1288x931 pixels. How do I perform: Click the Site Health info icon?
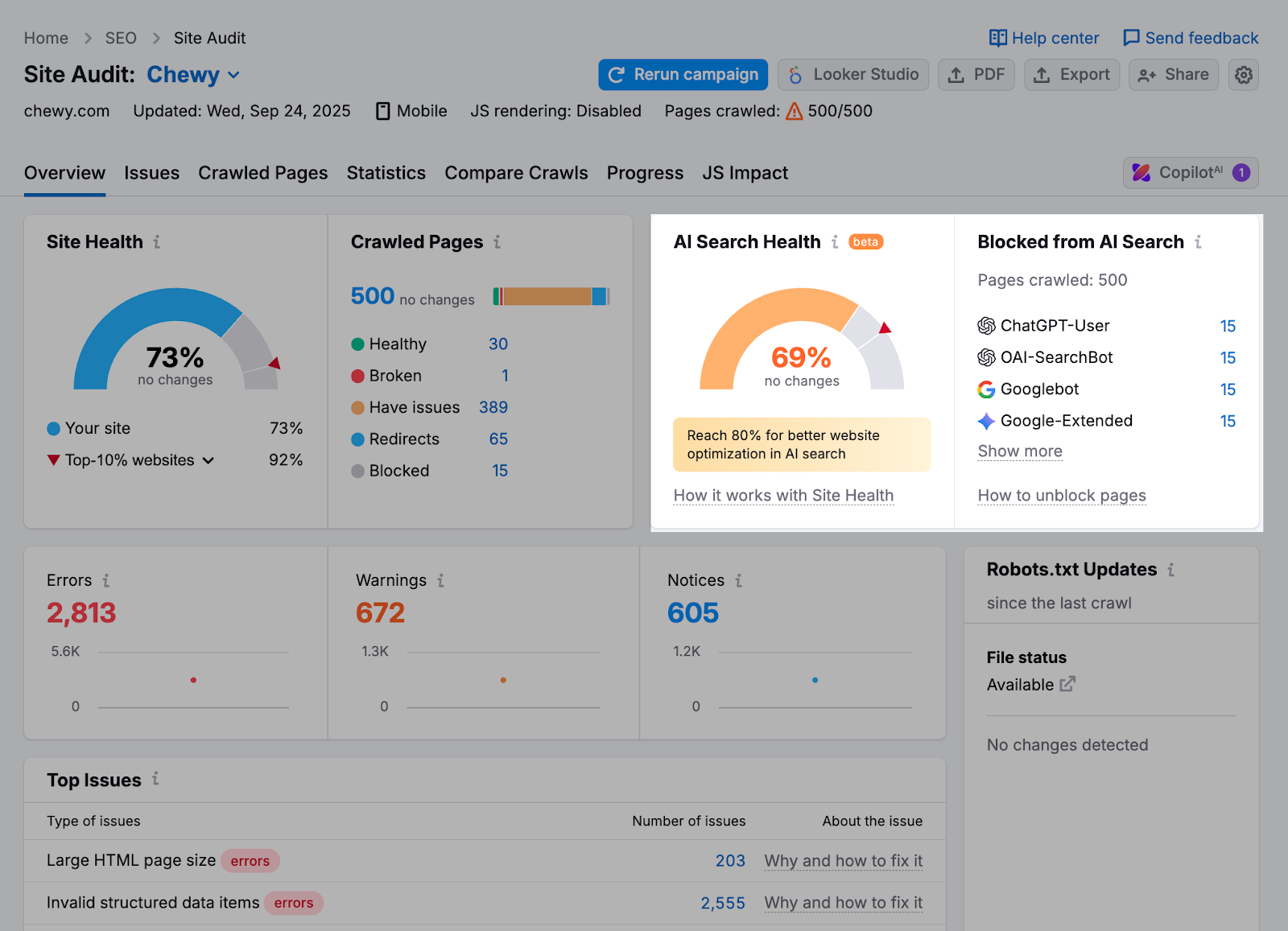point(158,241)
